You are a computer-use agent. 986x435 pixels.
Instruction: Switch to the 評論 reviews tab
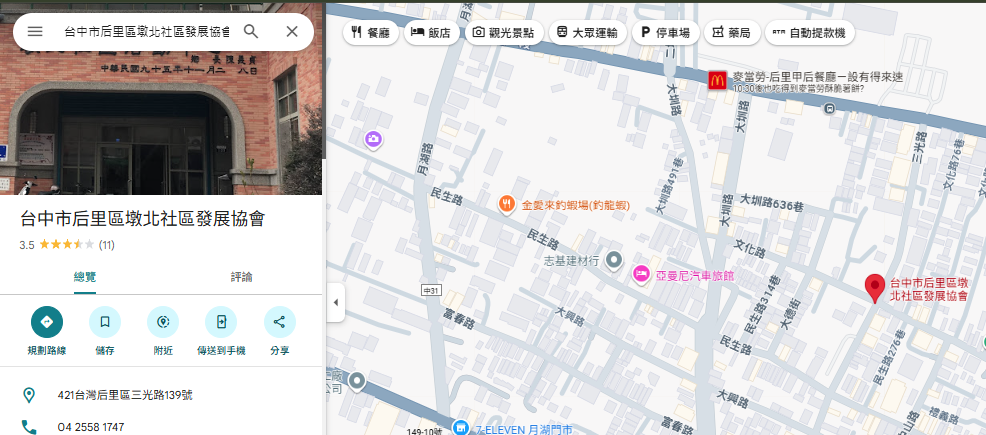[241, 277]
